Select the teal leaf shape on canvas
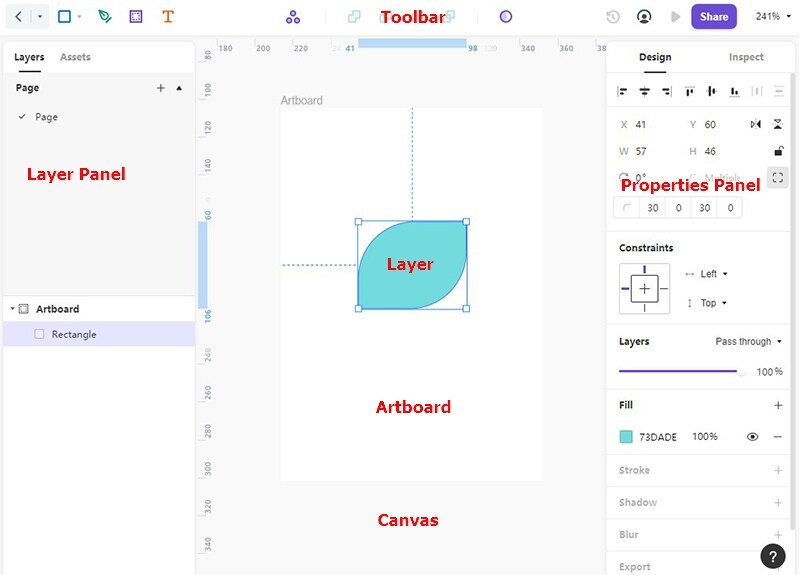800x575 pixels. pos(412,265)
